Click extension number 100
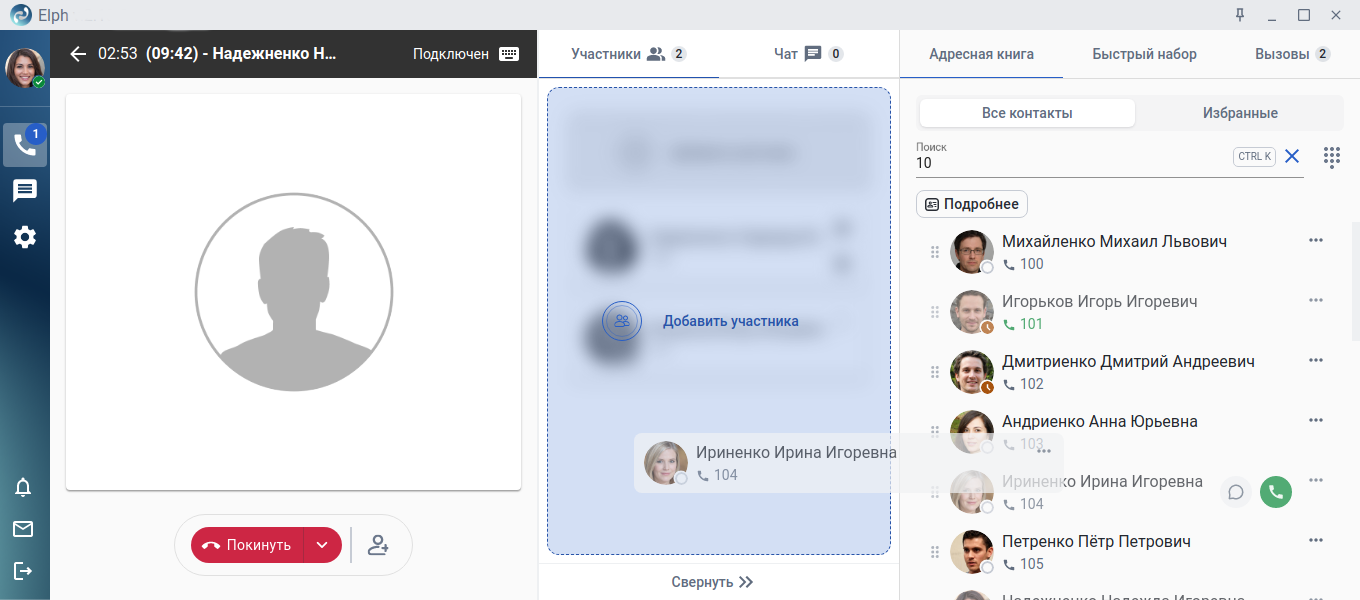Viewport: 1360px width, 600px height. click(1031, 264)
